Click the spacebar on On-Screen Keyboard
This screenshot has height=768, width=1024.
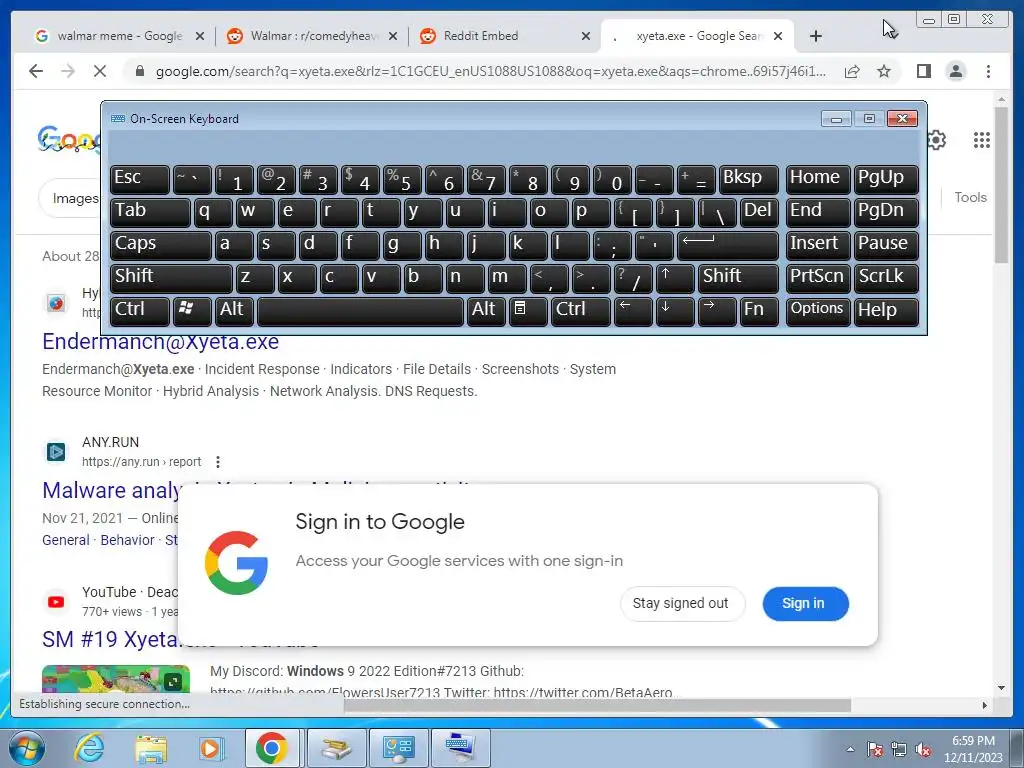point(360,310)
